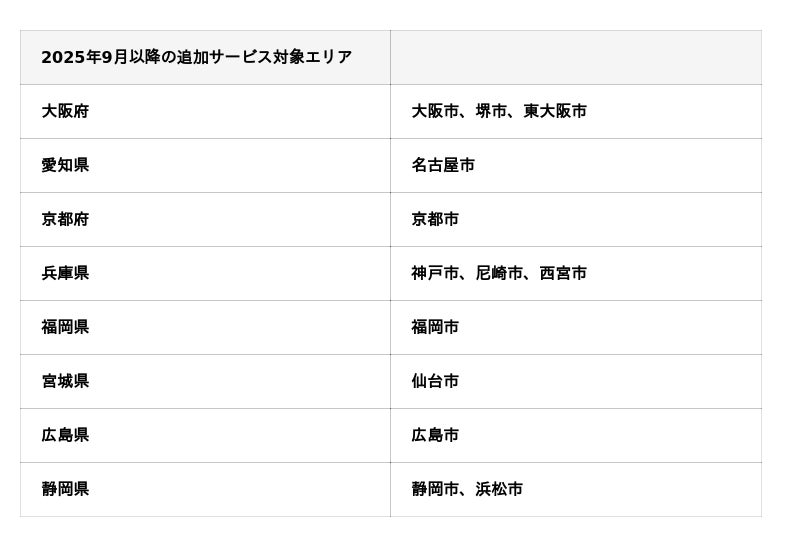Select the 尼崎市 city name

pos(499,273)
